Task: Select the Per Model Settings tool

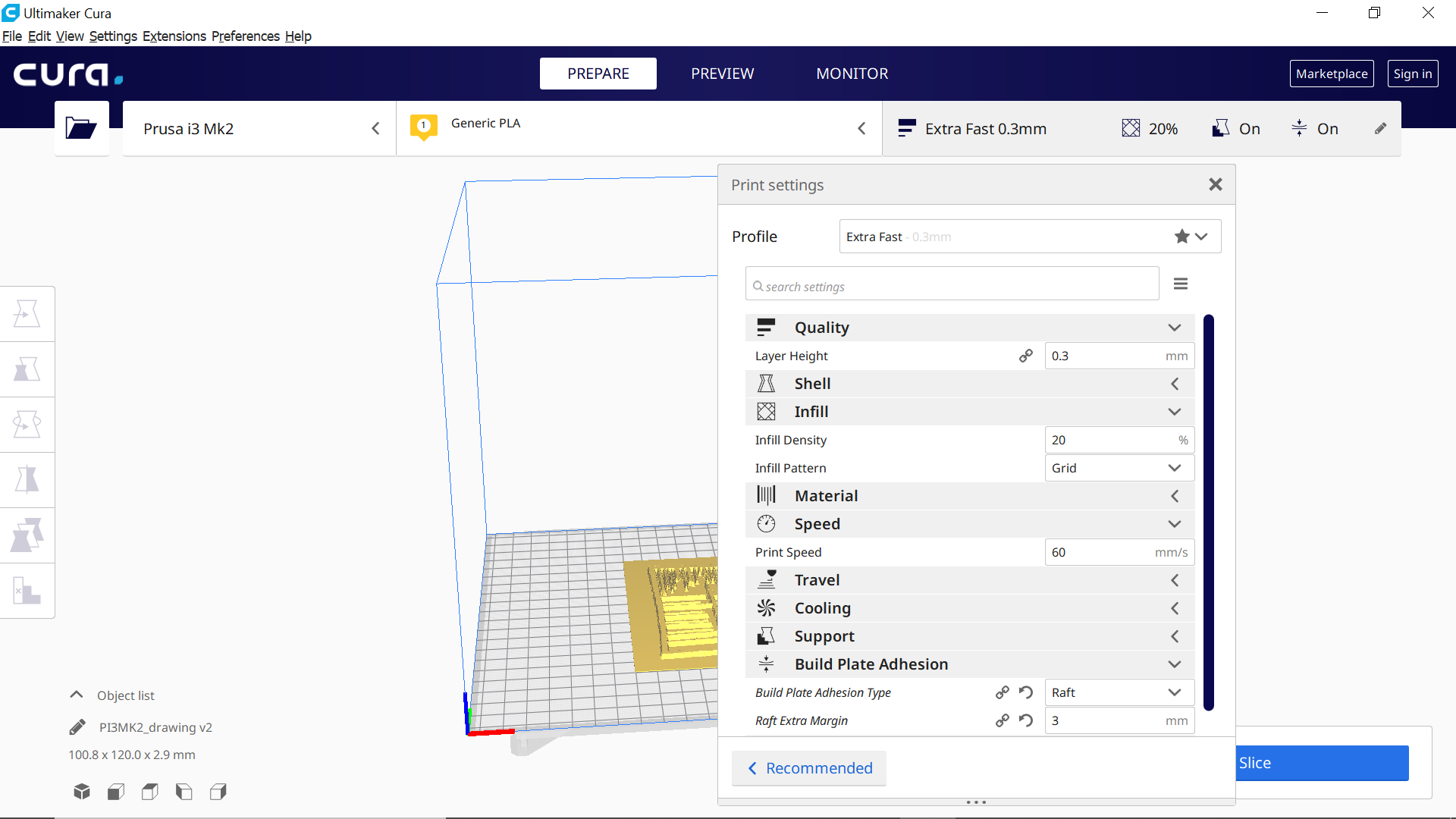Action: [x=27, y=535]
